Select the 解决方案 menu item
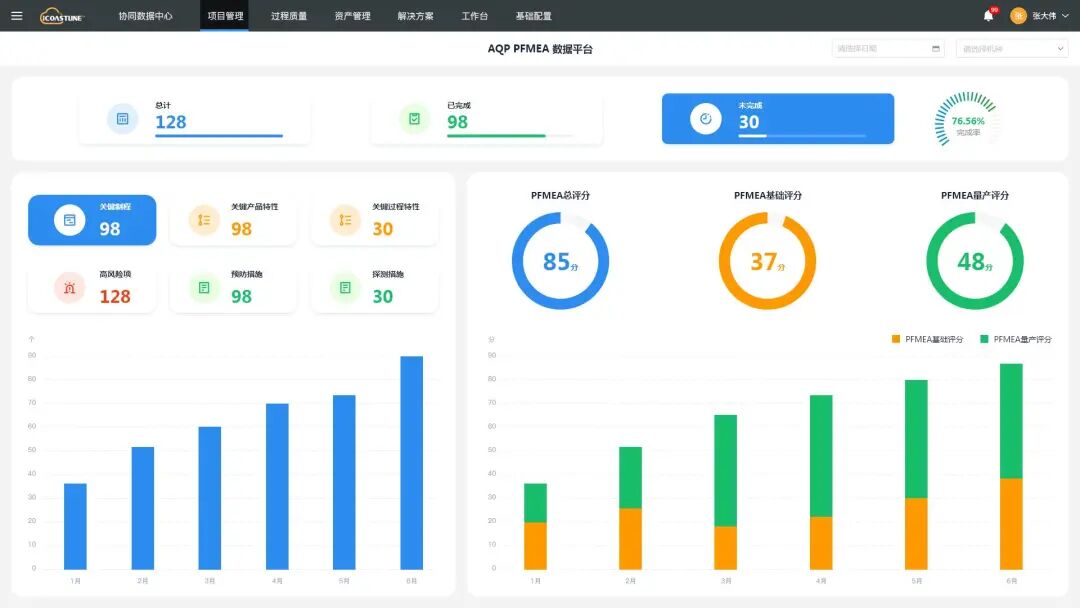 click(x=415, y=16)
